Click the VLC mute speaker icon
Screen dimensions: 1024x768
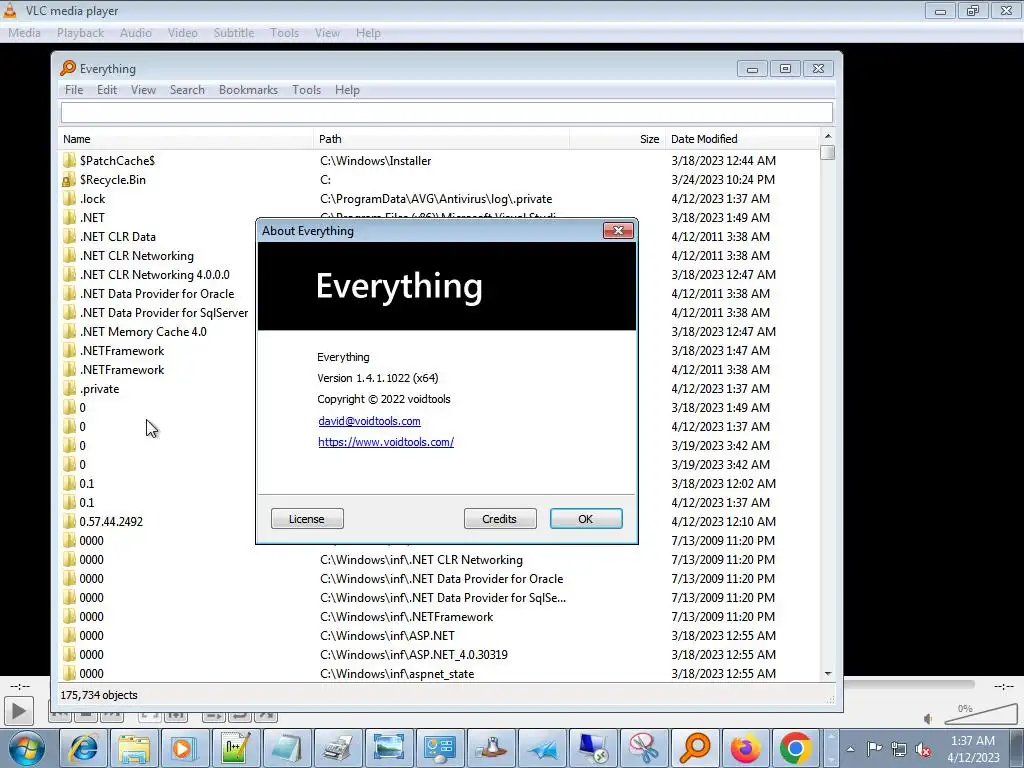pos(929,719)
